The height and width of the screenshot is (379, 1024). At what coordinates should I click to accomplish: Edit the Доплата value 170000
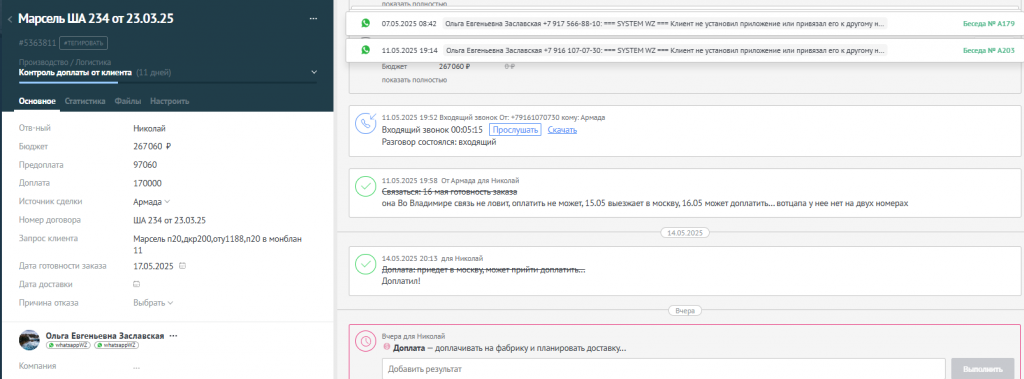[x=148, y=184]
